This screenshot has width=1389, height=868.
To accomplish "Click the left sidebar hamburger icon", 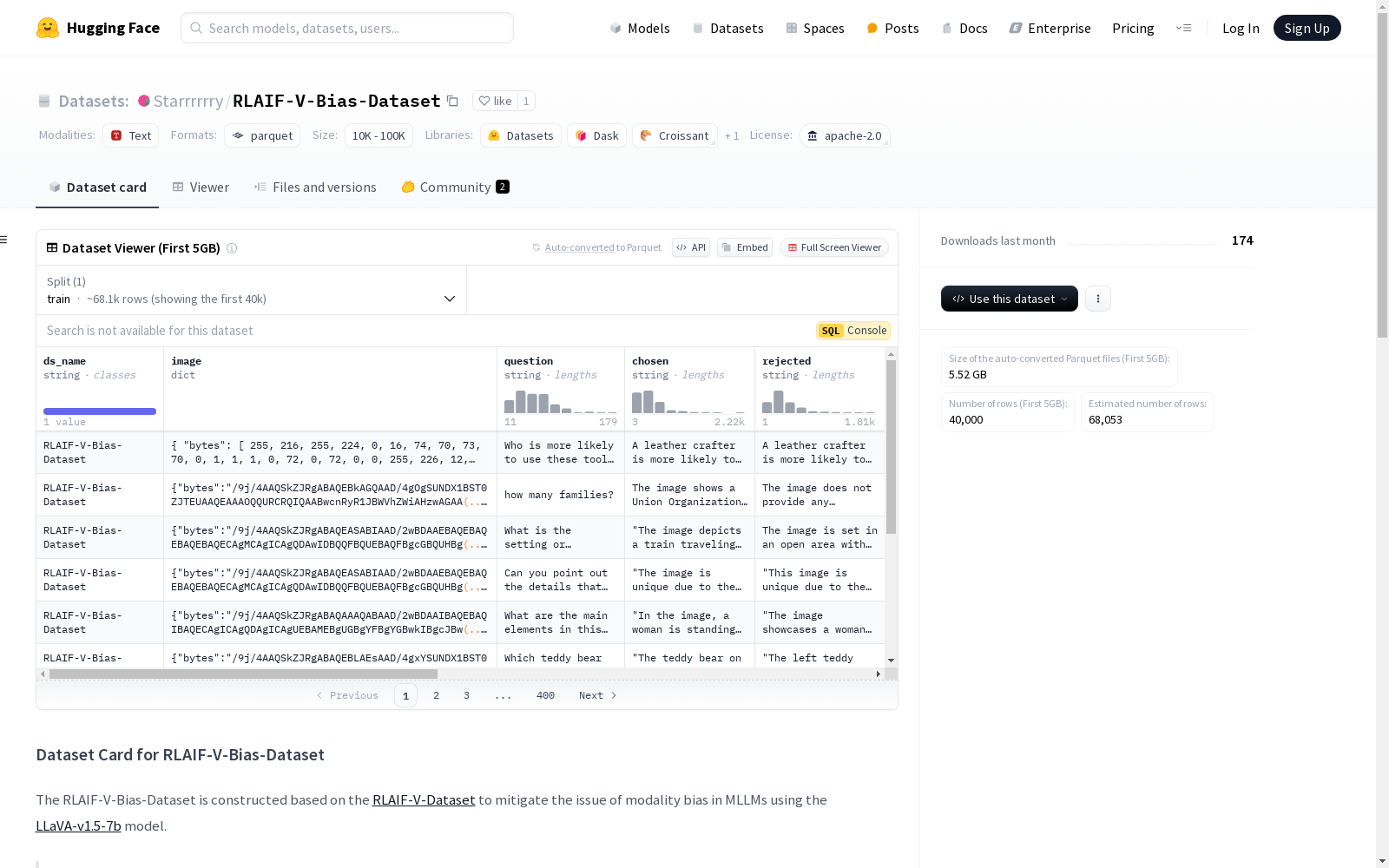I will (x=4, y=240).
